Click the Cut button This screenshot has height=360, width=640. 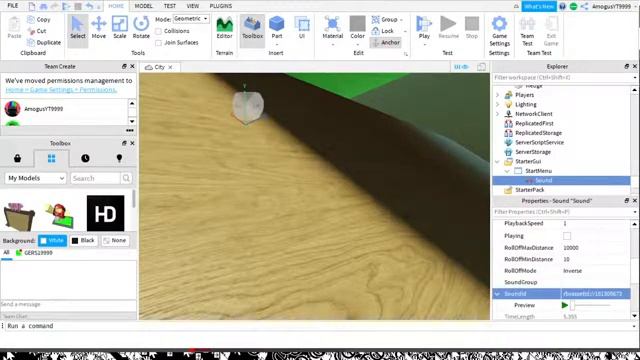click(37, 31)
